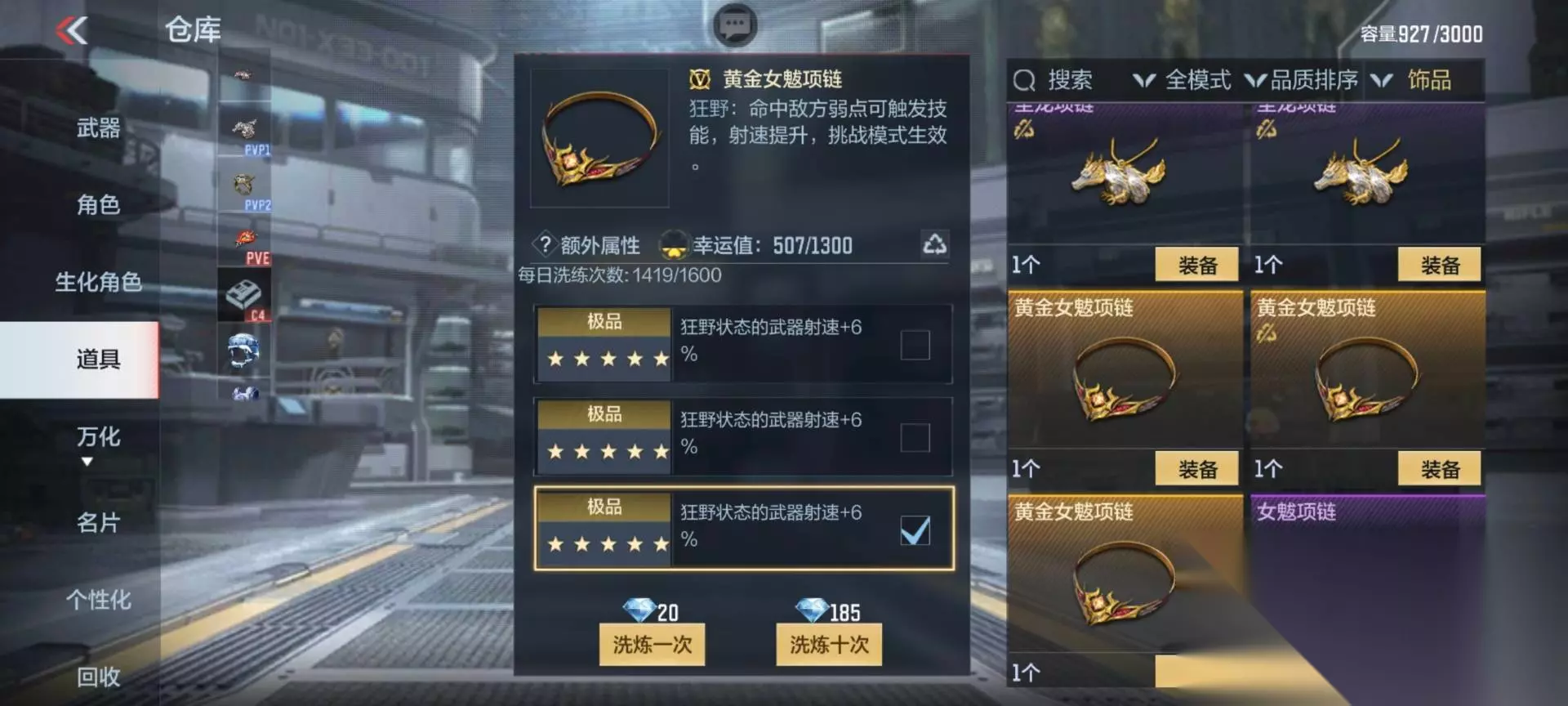Viewport: 1568px width, 706px height.
Task: Click the question mark next to 额外属性
Action: tap(546, 244)
